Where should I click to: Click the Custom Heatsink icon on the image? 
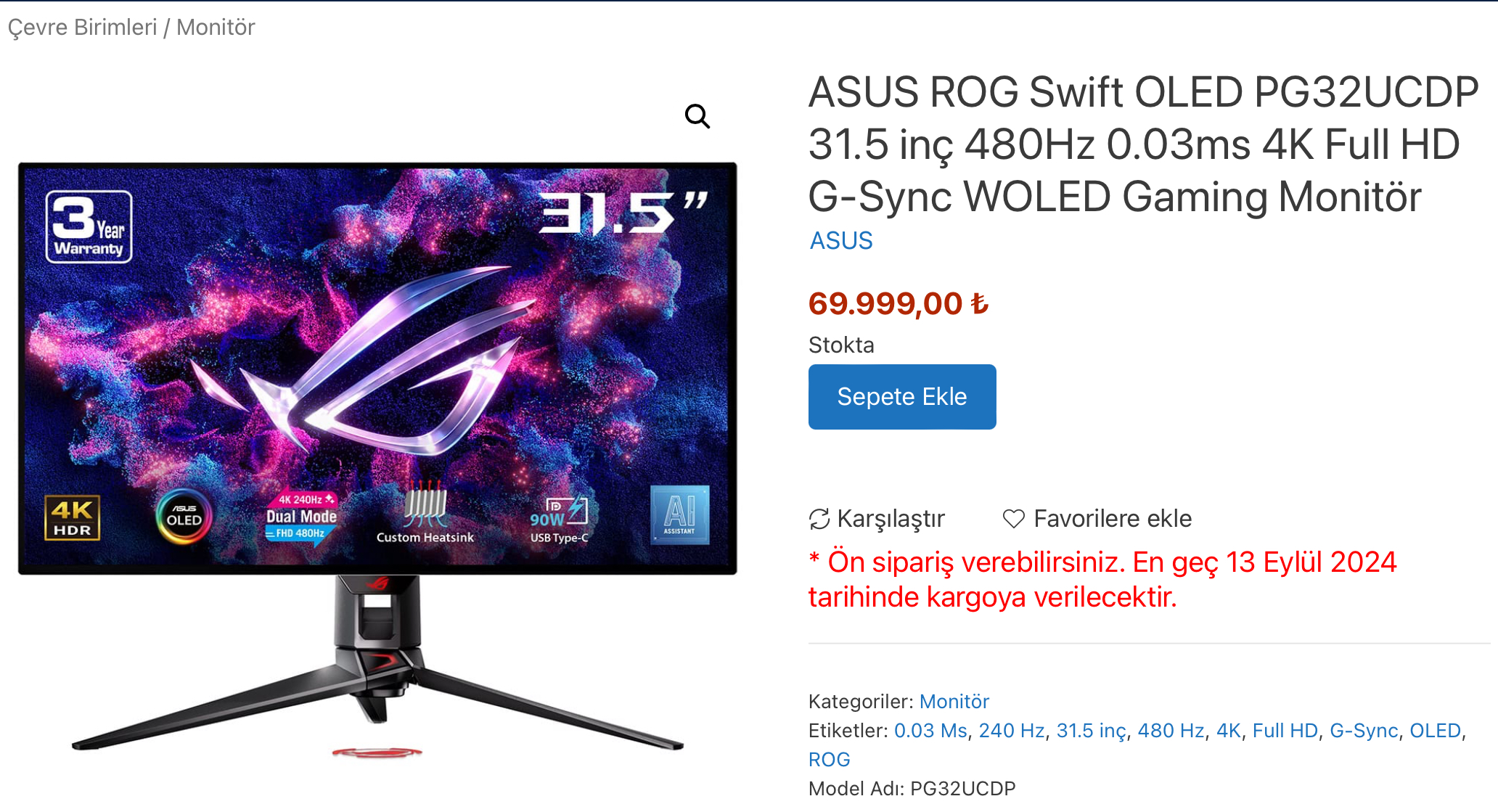coord(425,512)
